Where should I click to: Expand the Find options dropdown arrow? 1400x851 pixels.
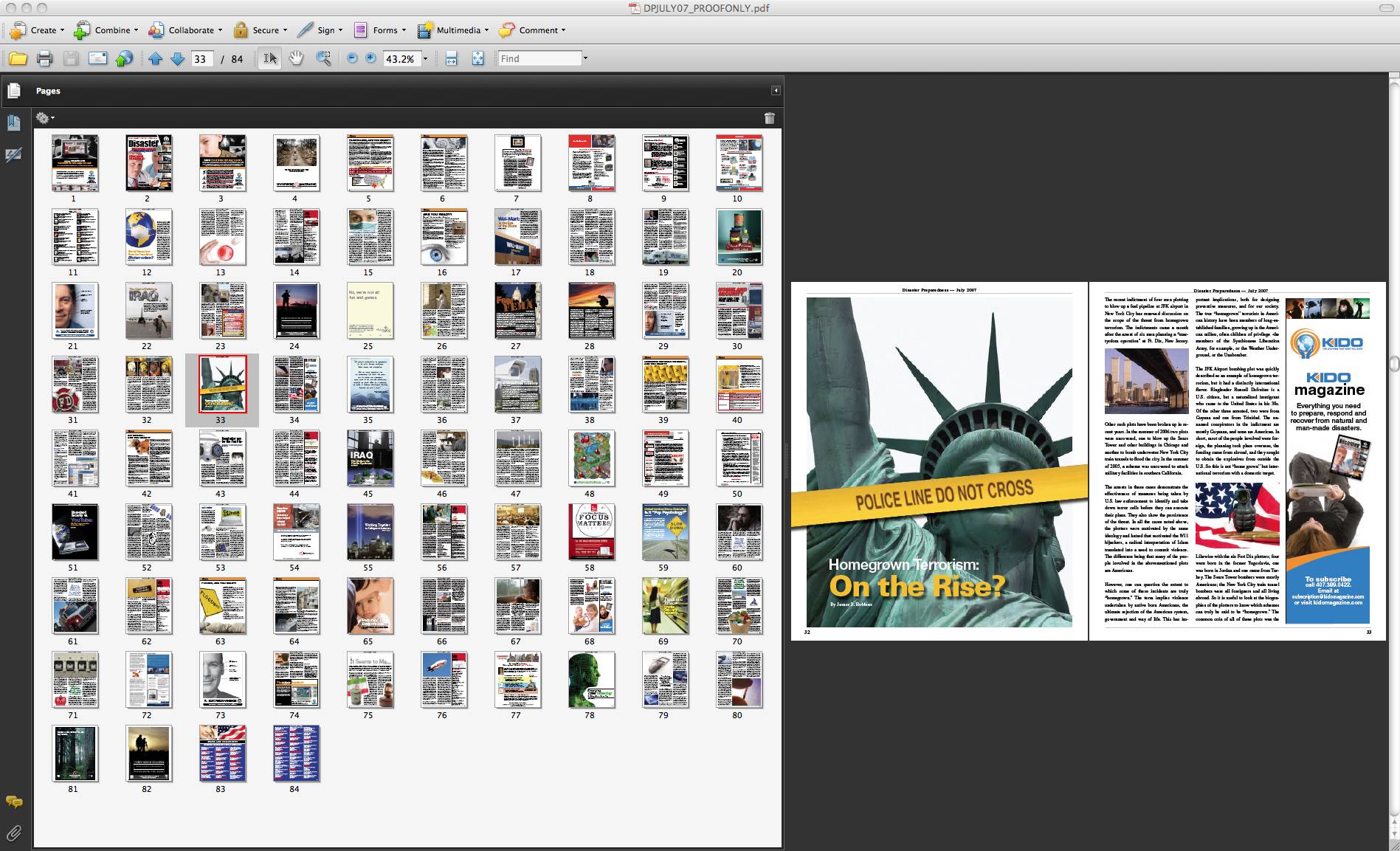585,58
